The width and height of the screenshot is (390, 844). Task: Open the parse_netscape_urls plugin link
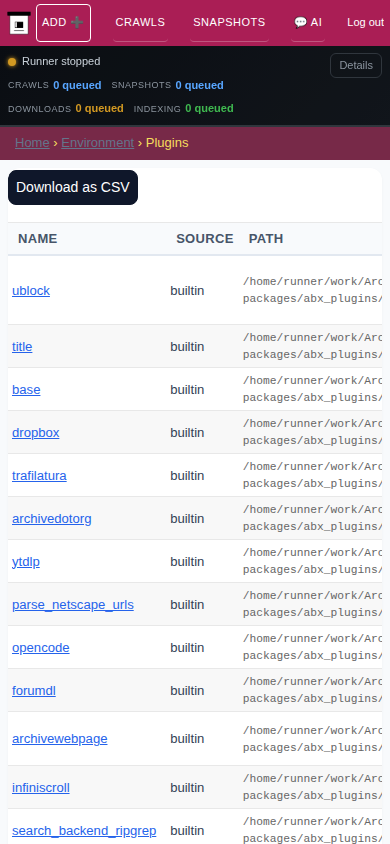pyautogui.click(x=73, y=605)
